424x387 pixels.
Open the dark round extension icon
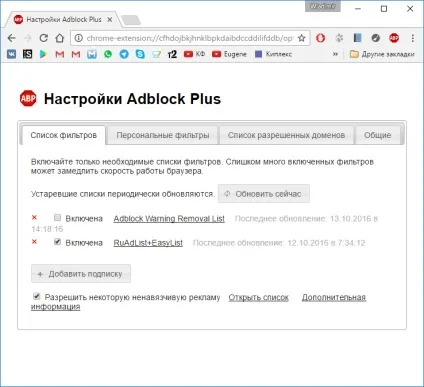(376, 38)
